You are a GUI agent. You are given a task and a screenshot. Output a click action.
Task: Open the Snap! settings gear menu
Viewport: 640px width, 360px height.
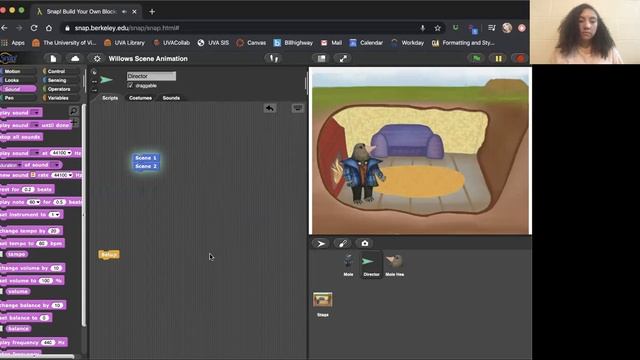[x=97, y=59]
